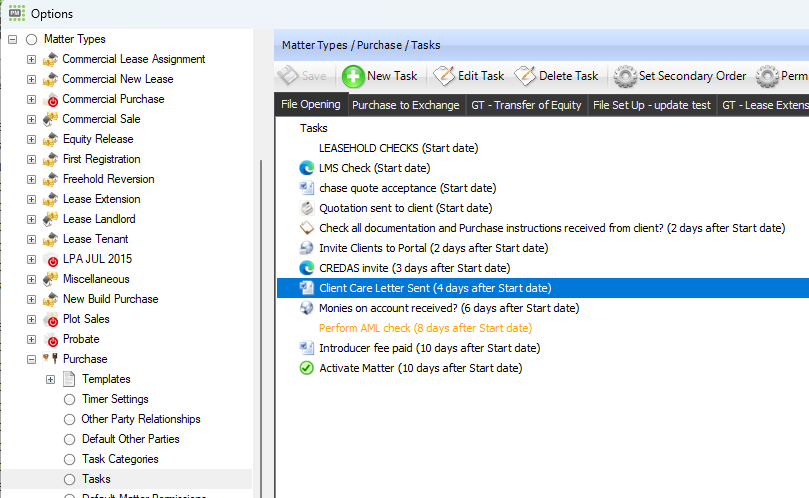Expand the Miscellaneous node
809x498 pixels.
tap(31, 280)
